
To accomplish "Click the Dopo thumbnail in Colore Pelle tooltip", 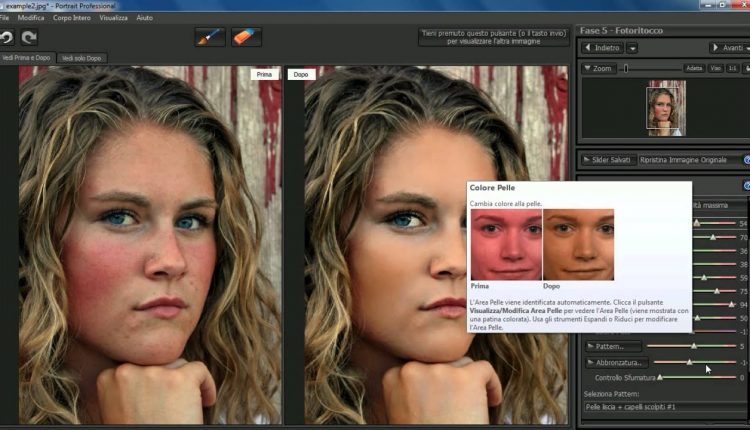I will [x=578, y=244].
